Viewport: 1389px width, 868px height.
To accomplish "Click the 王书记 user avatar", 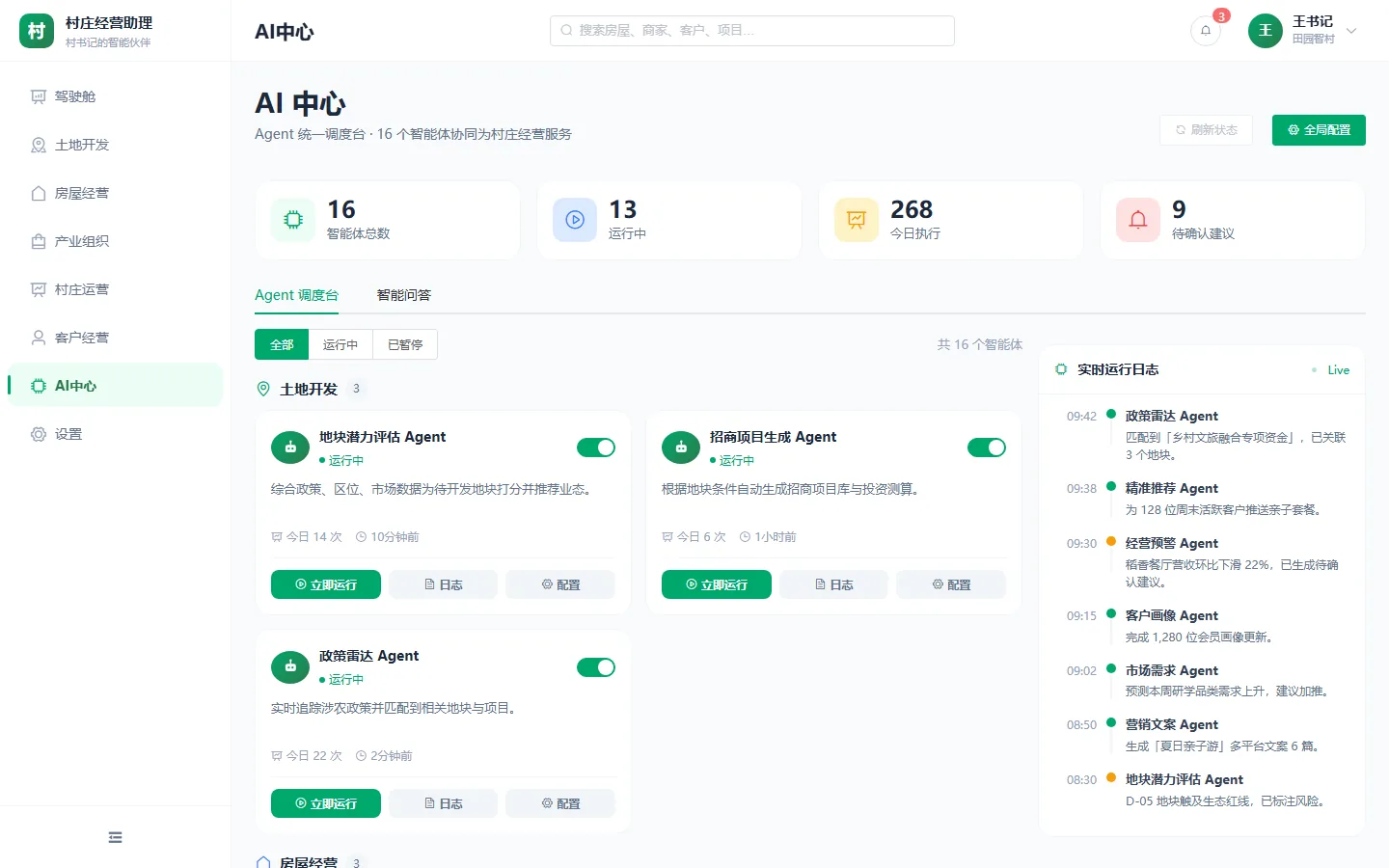I will pos(1266,31).
